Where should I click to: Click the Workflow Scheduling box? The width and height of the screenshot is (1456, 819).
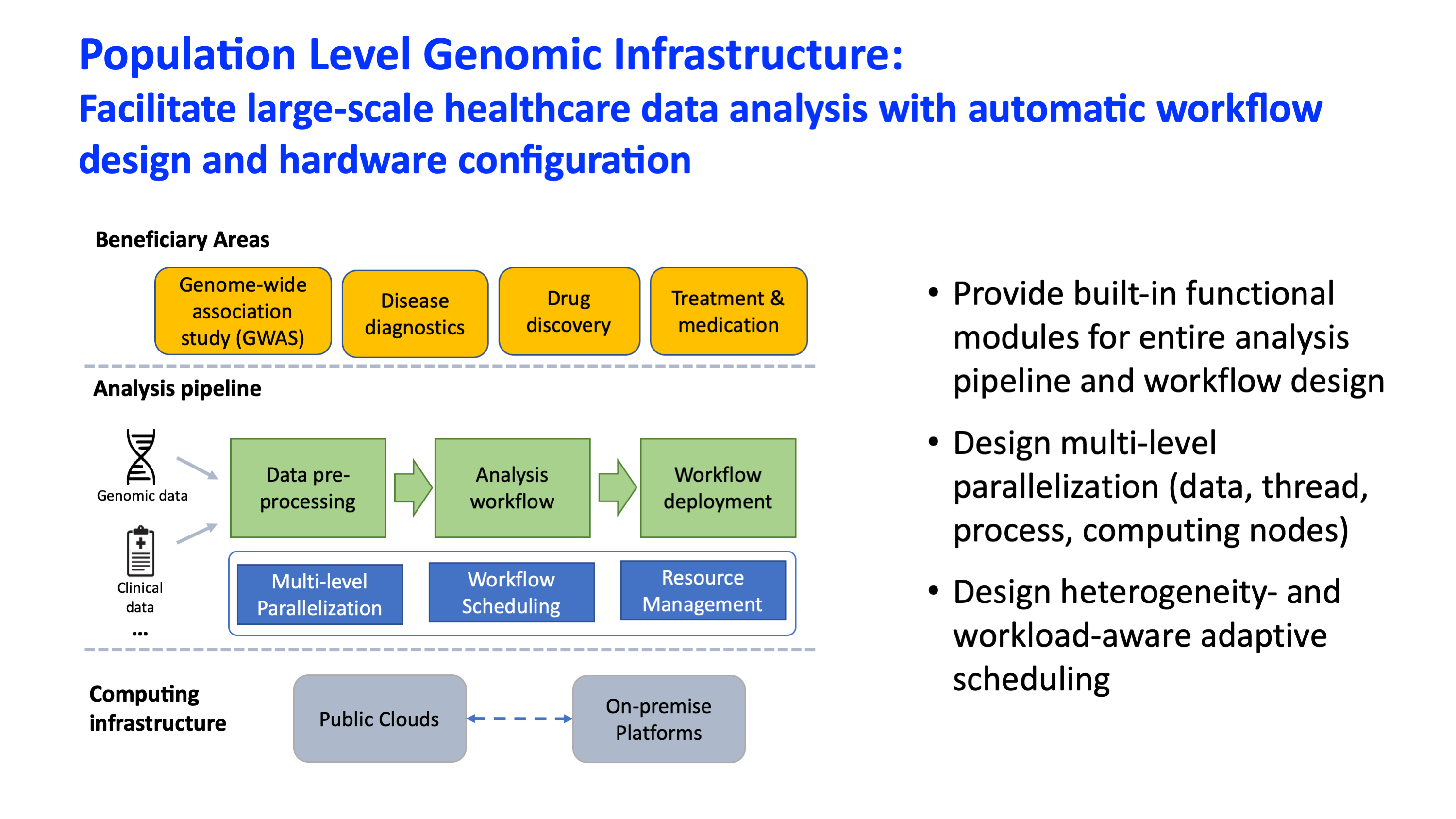click(x=512, y=592)
